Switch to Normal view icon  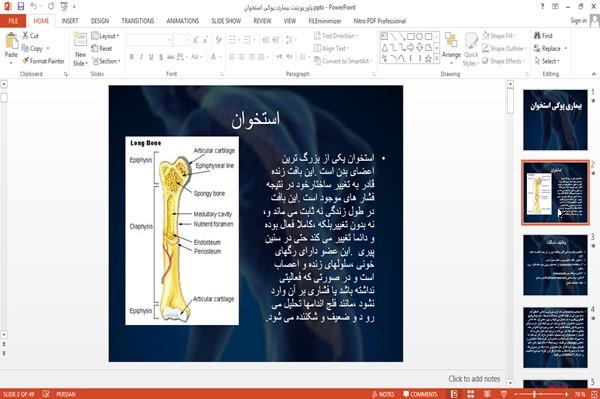click(454, 394)
